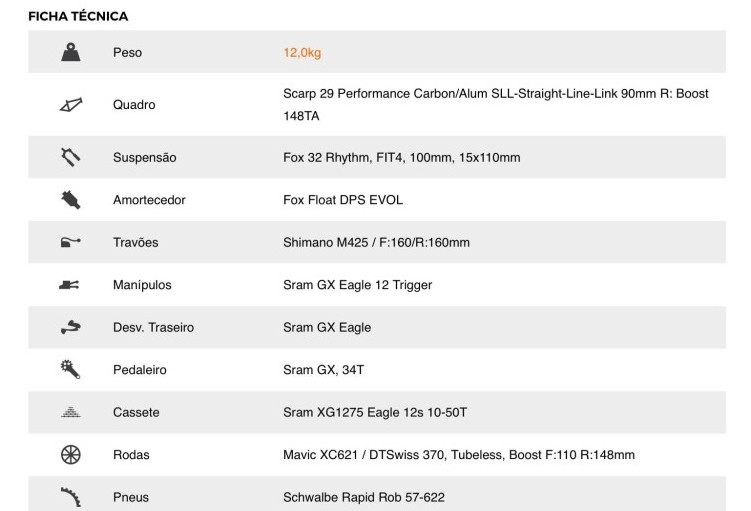Screen dimensions: 751x511
Task: Click the tire icon beside Pneus
Action: click(70, 496)
